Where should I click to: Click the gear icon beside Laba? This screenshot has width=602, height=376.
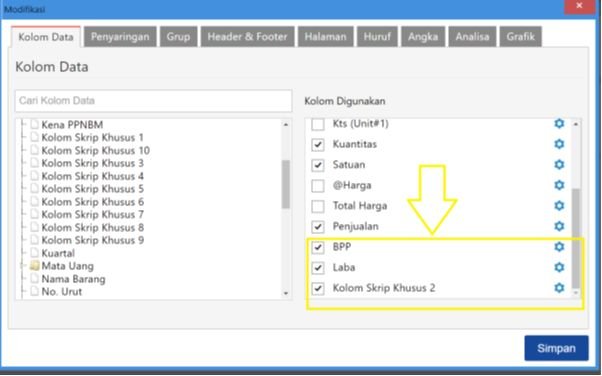(559, 267)
